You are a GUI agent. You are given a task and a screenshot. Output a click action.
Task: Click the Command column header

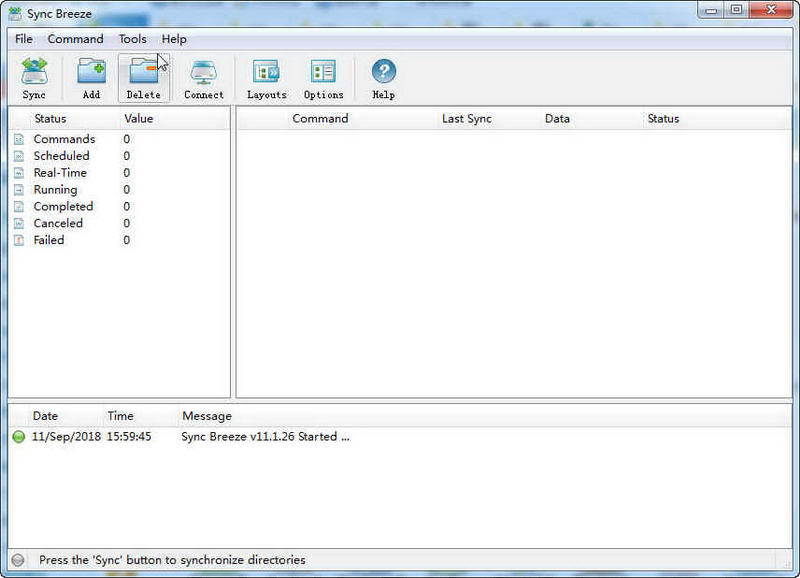pyautogui.click(x=320, y=119)
